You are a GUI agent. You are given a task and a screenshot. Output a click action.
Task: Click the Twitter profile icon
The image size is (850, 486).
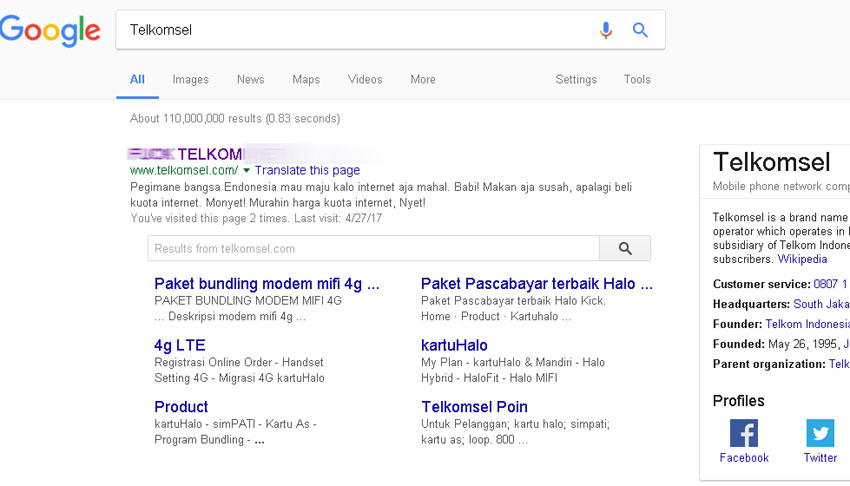tap(820, 433)
